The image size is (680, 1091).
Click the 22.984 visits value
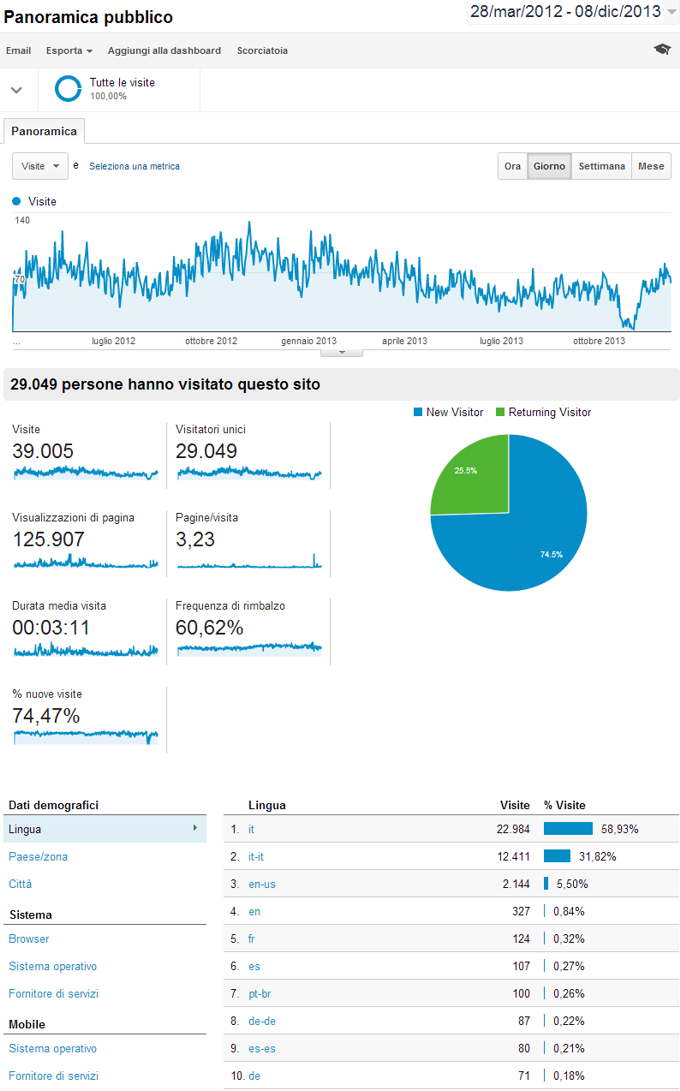(x=513, y=829)
